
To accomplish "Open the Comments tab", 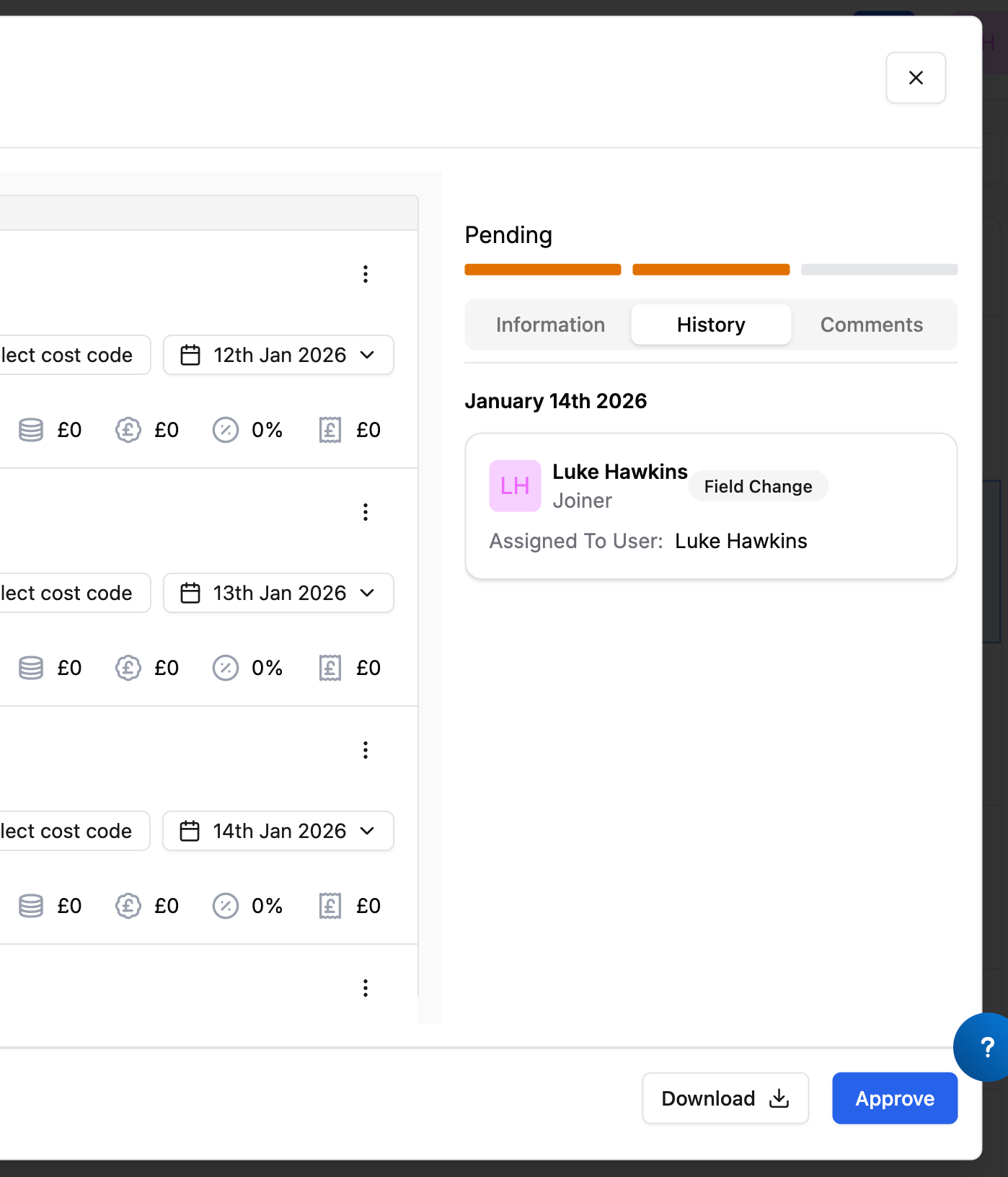I will pyautogui.click(x=872, y=325).
